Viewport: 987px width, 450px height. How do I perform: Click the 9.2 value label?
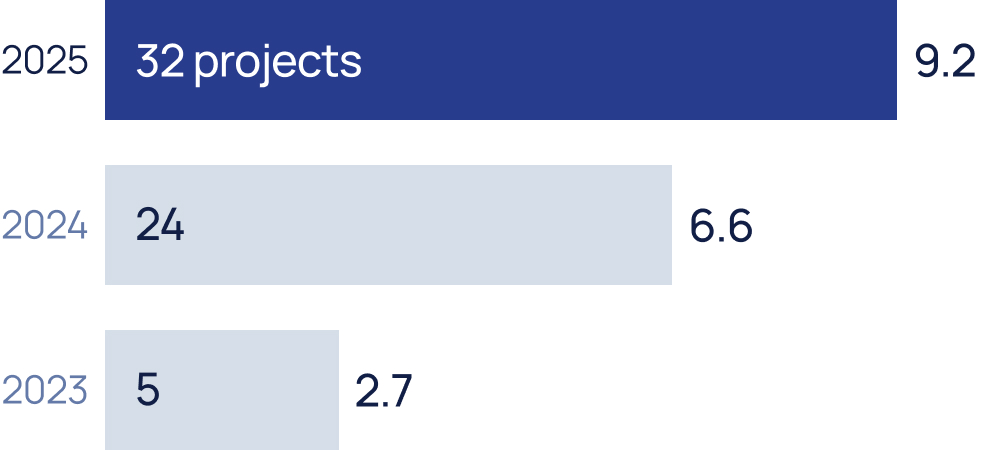coord(945,62)
